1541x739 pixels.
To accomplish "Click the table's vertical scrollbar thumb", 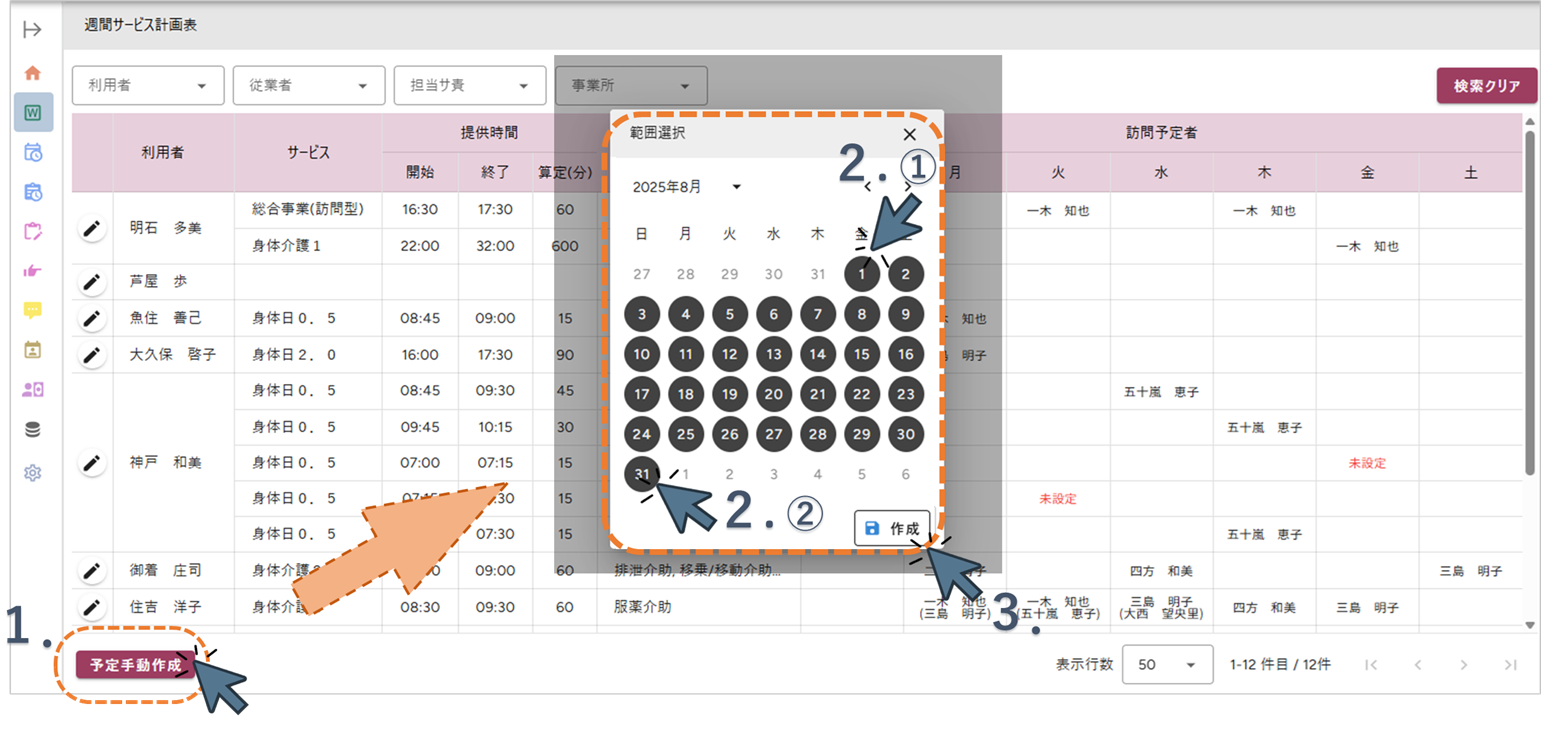I will pyautogui.click(x=1529, y=303).
